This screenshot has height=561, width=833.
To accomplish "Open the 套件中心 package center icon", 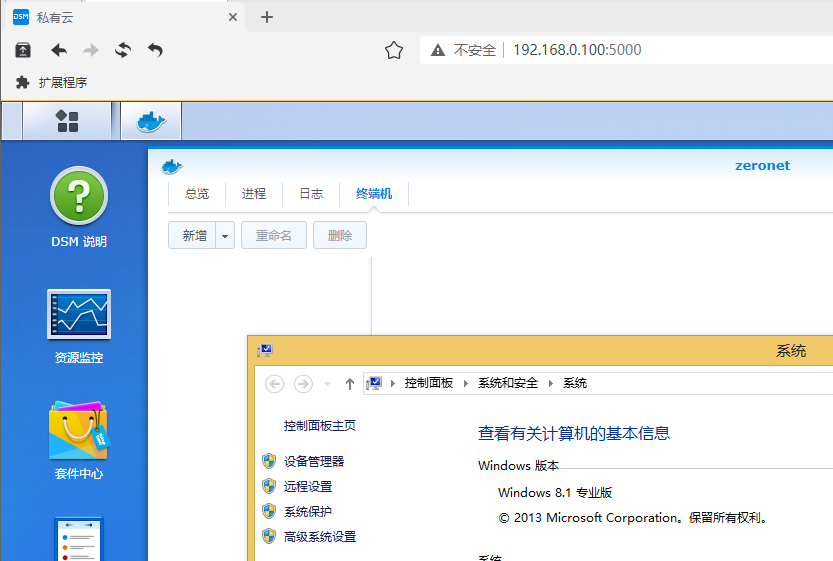I will pos(79,431).
